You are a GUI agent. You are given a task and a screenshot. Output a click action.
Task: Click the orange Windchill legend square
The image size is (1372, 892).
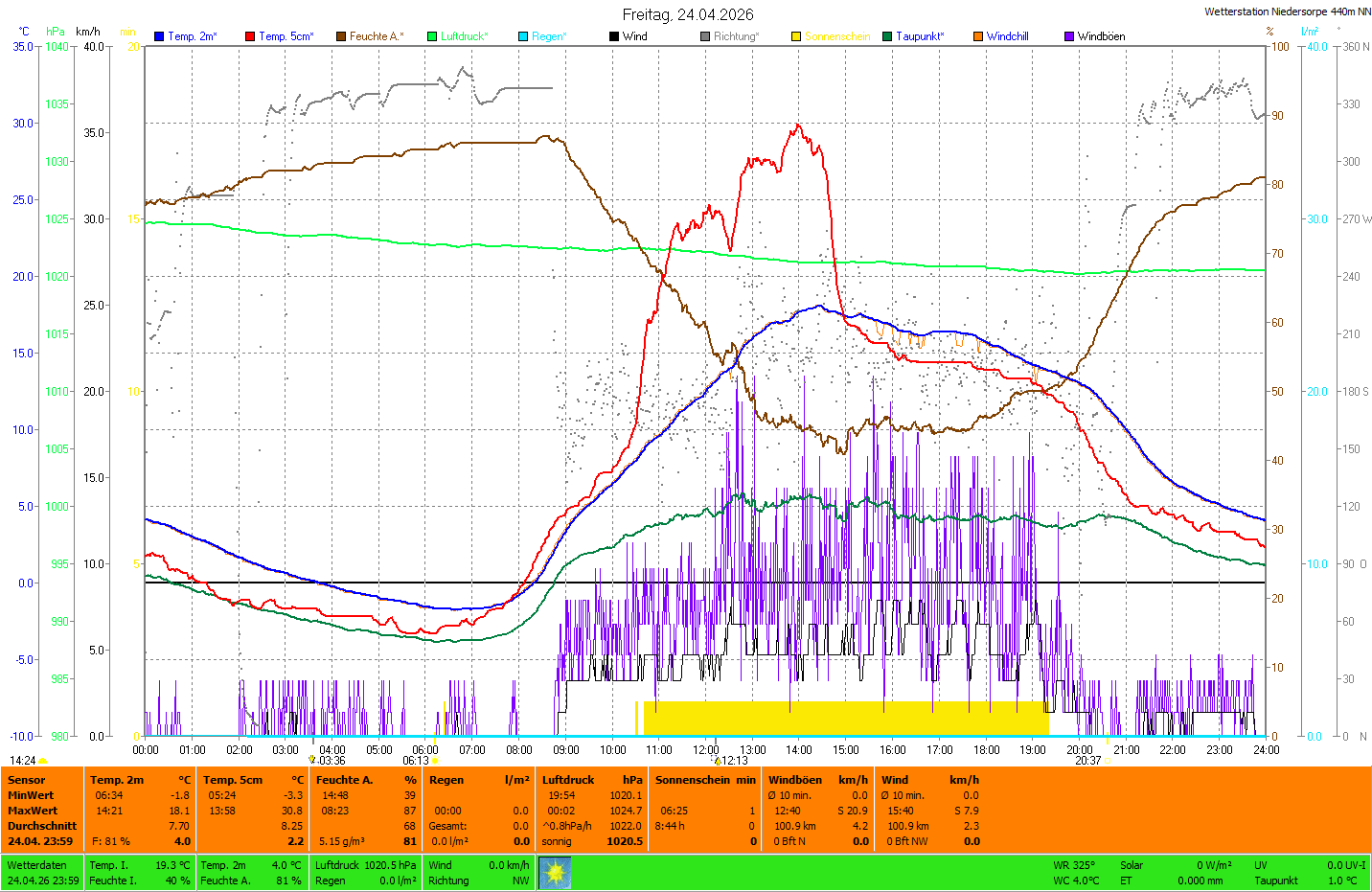(978, 36)
